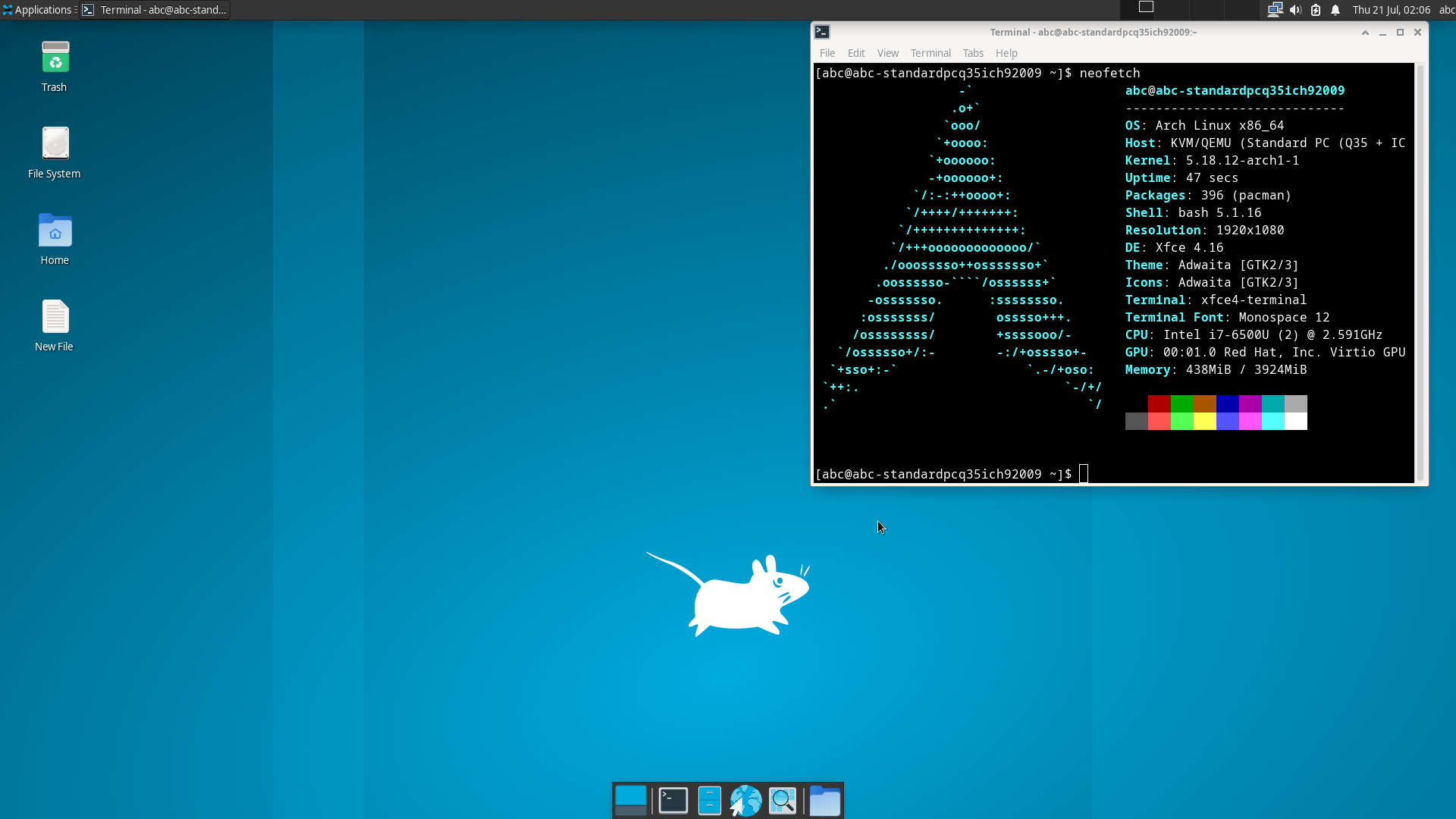Click the Terminal taskbar window button
This screenshot has width=1456, height=819.
(x=155, y=10)
